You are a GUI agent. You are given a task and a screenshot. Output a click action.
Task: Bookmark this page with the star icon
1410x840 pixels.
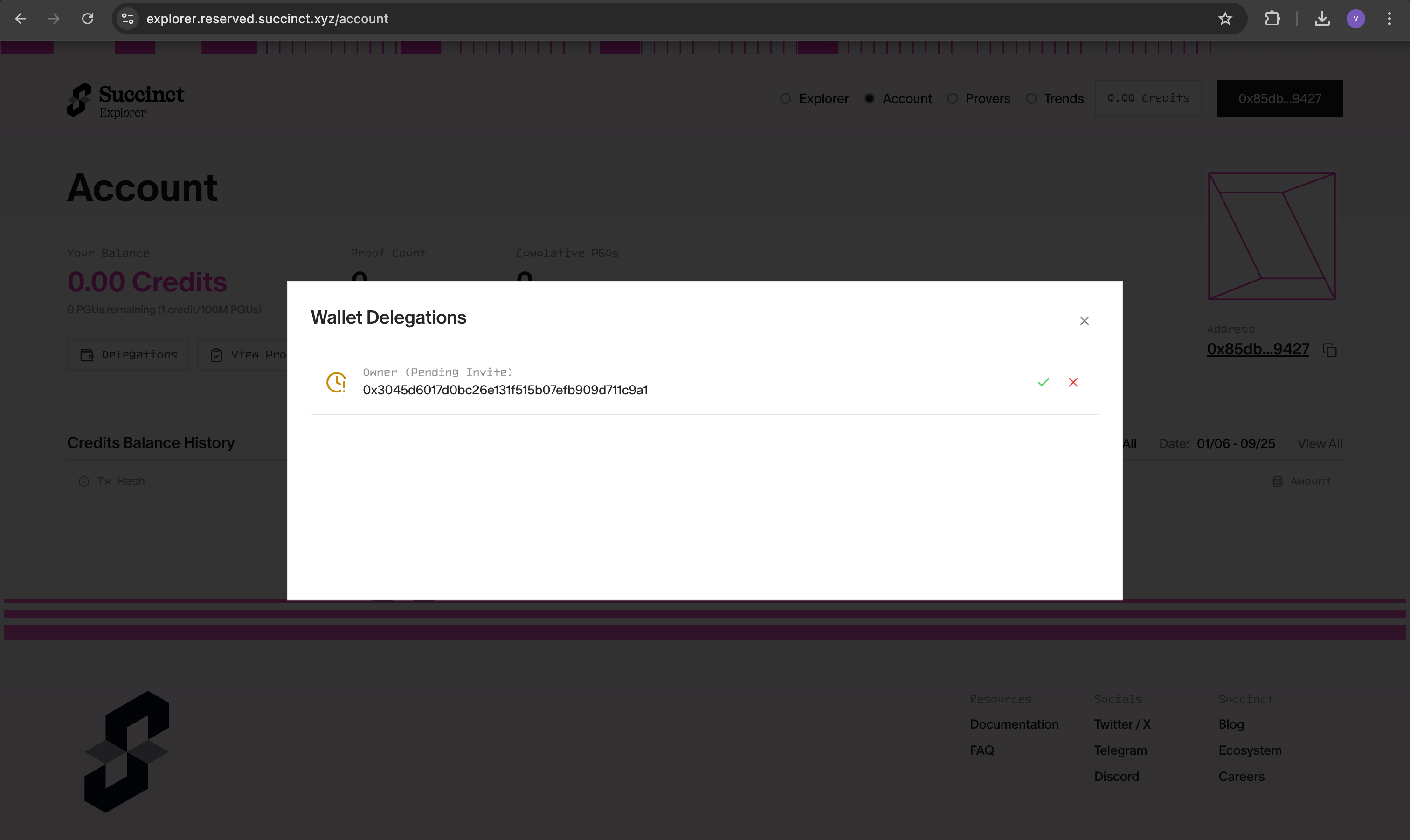pyautogui.click(x=1225, y=19)
